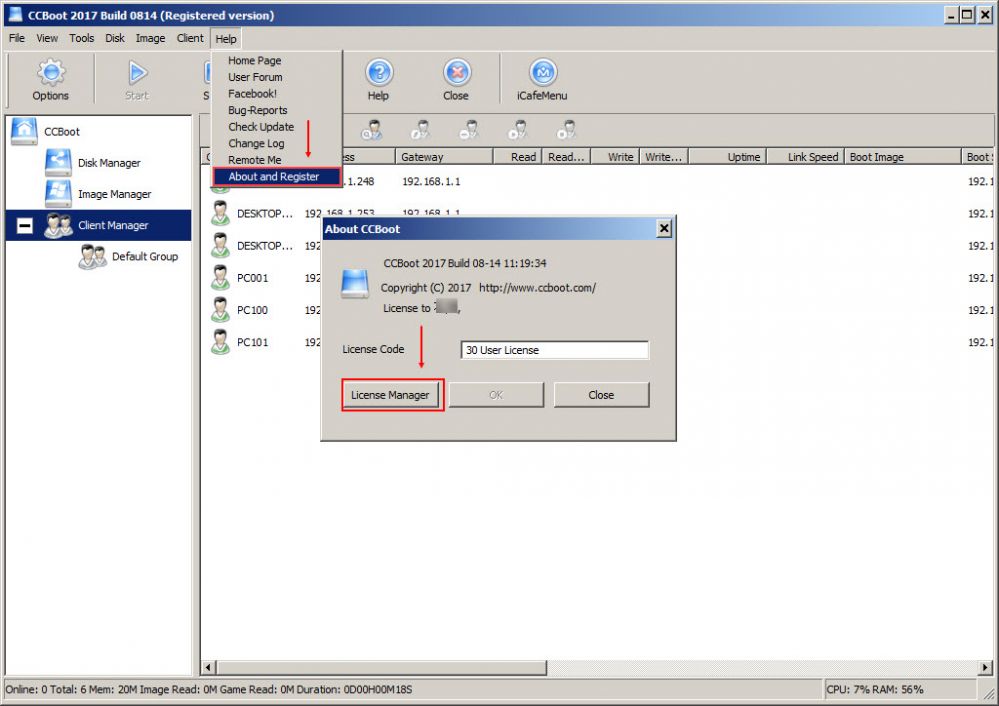The height and width of the screenshot is (706, 999).
Task: Choose Remote Me from Help menu
Action: [x=255, y=160]
